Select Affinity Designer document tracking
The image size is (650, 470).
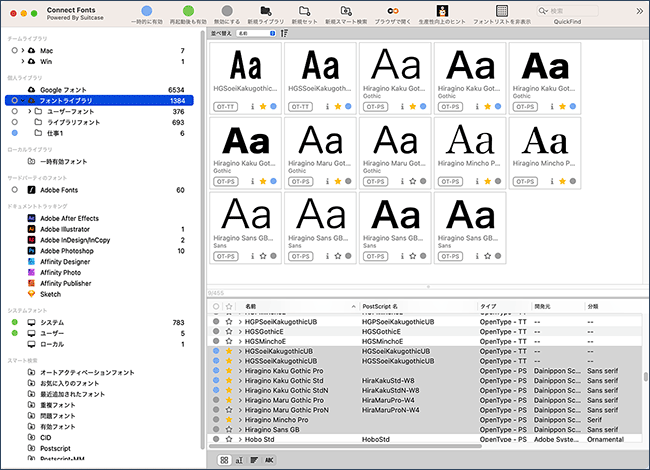click(65, 262)
